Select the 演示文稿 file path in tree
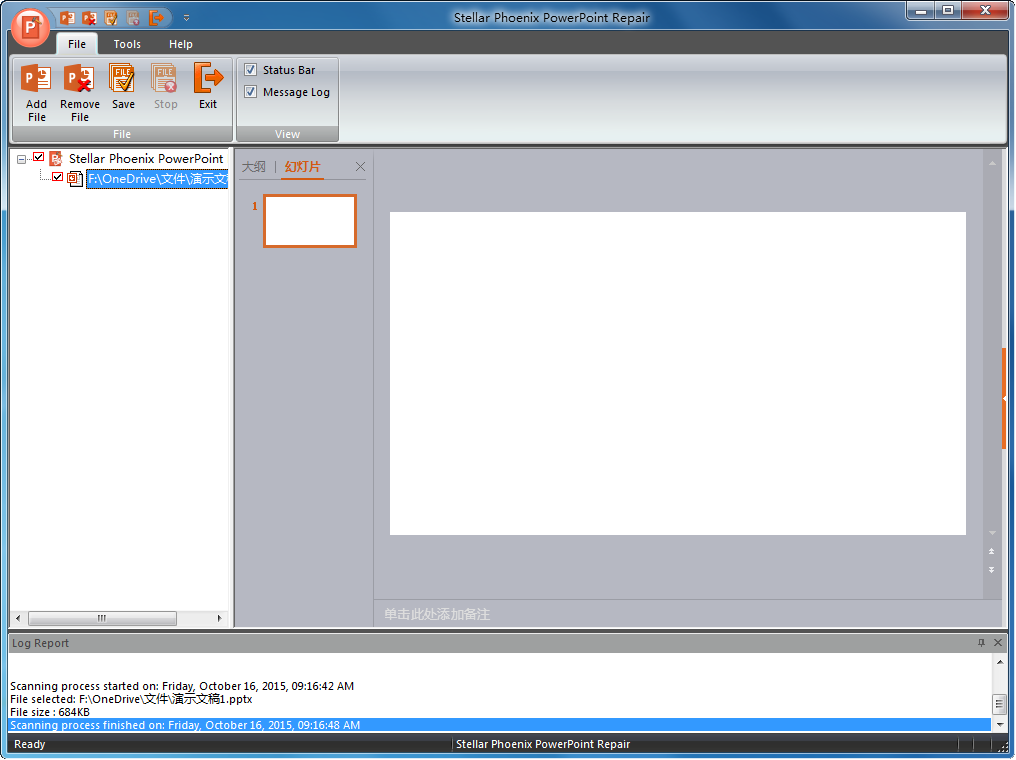 (x=157, y=179)
